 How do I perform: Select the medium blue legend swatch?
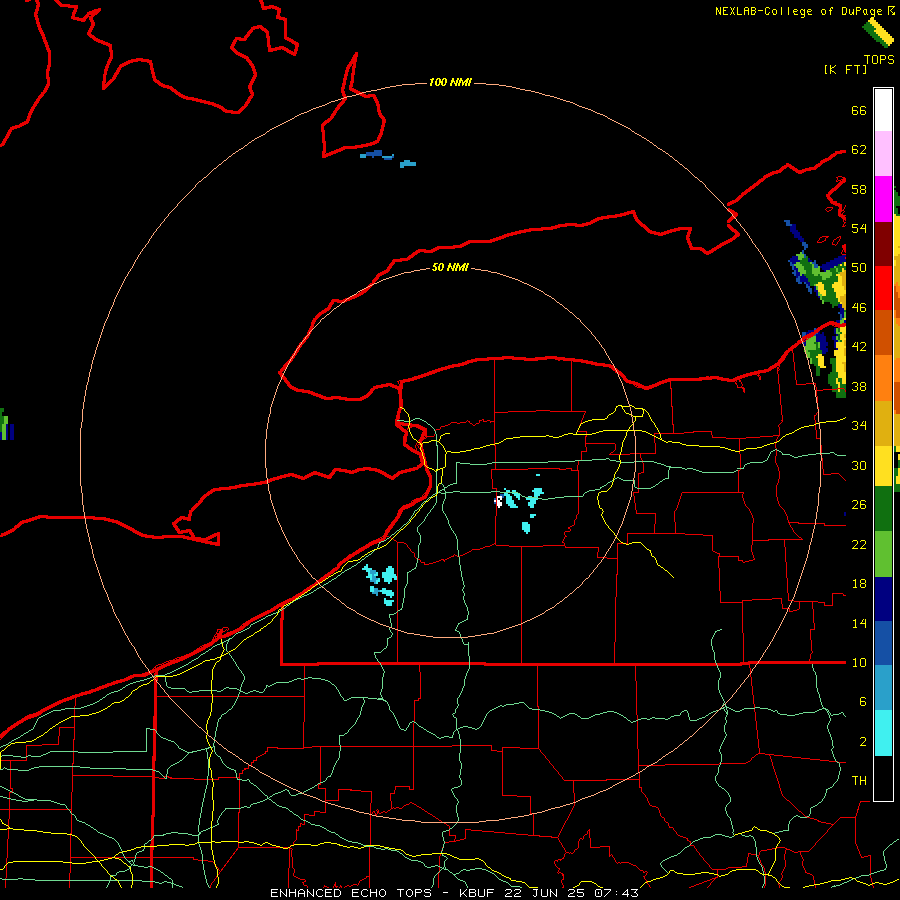(x=883, y=643)
